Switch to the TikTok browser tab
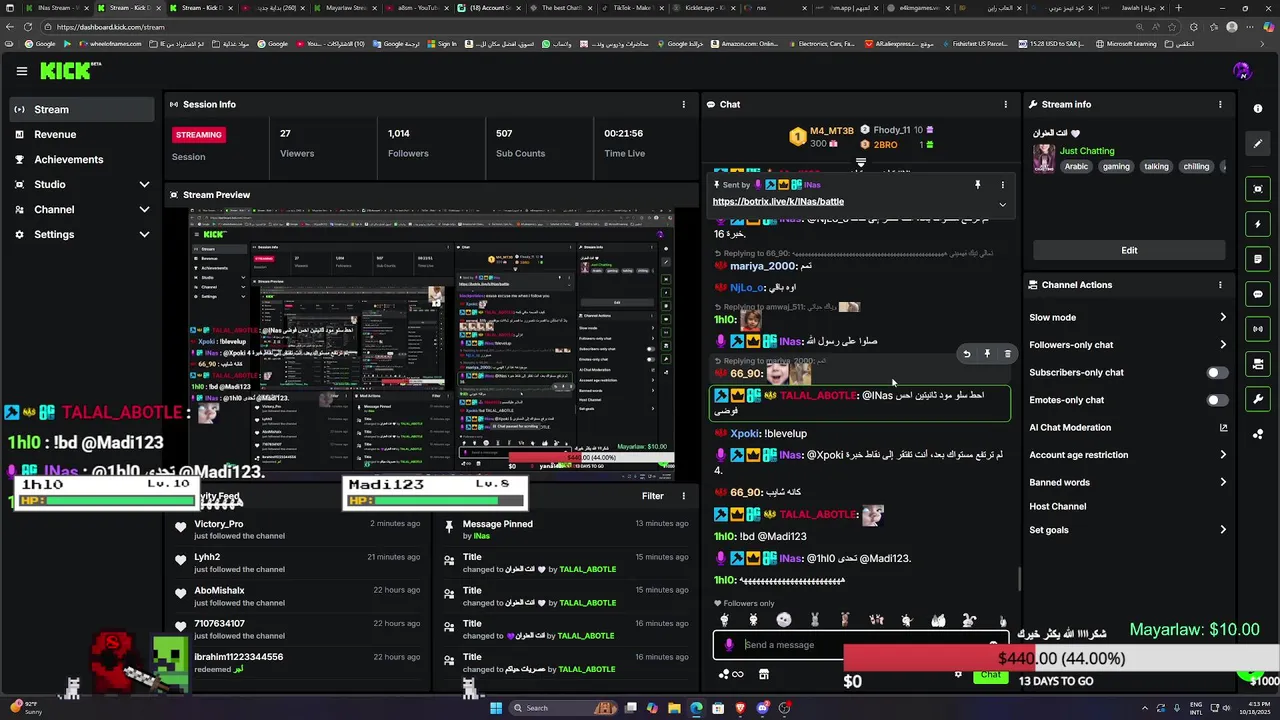Screen dimensions: 1280x720 631,8
